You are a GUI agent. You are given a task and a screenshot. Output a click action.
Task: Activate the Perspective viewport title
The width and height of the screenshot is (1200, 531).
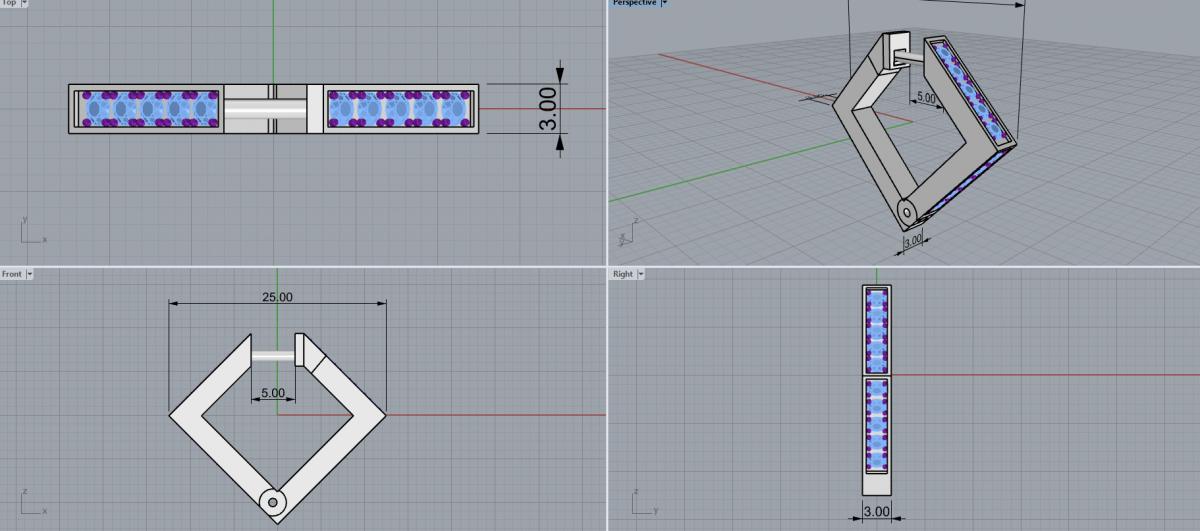tap(634, 3)
